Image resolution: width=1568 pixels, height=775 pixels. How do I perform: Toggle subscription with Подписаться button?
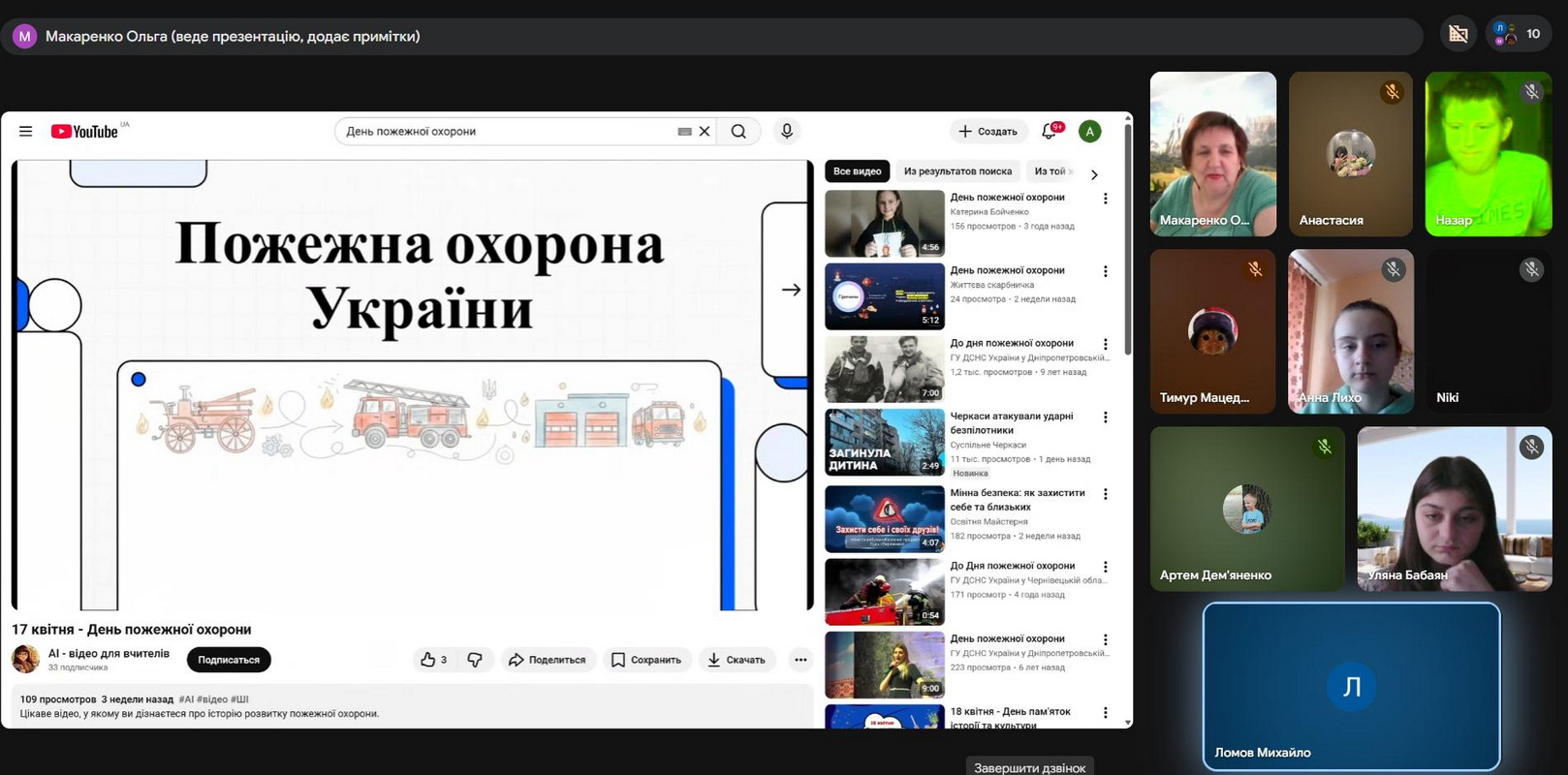pyautogui.click(x=229, y=660)
